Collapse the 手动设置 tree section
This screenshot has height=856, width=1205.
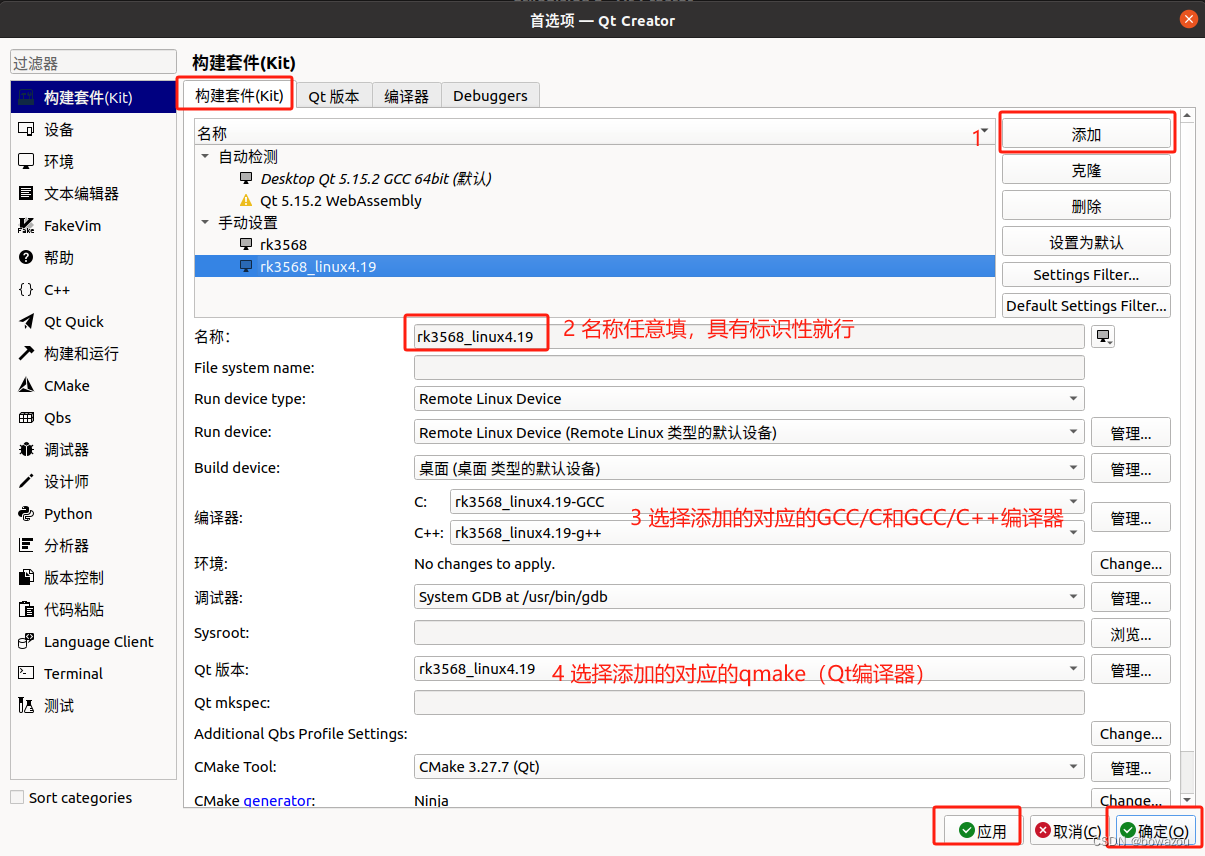[204, 222]
